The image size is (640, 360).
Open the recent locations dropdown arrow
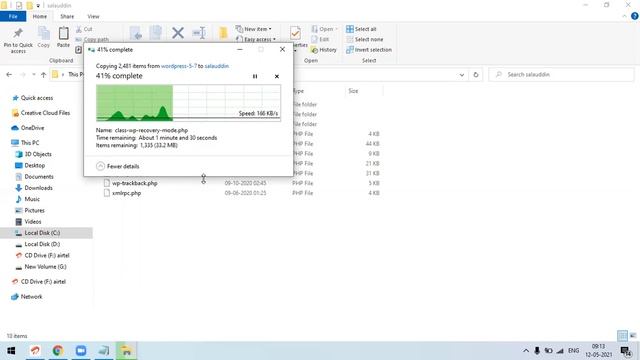[33, 75]
